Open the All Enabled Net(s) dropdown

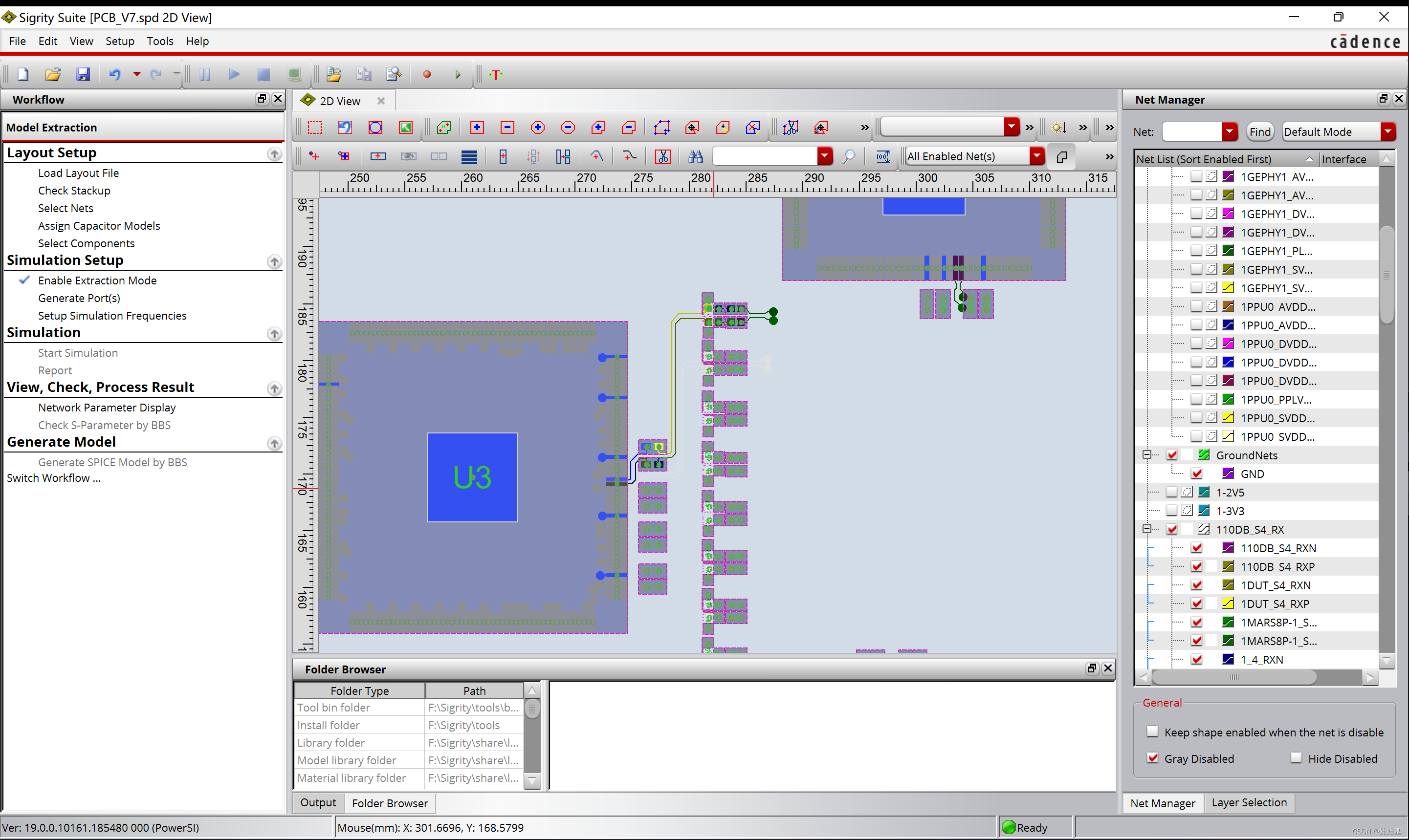click(1036, 156)
